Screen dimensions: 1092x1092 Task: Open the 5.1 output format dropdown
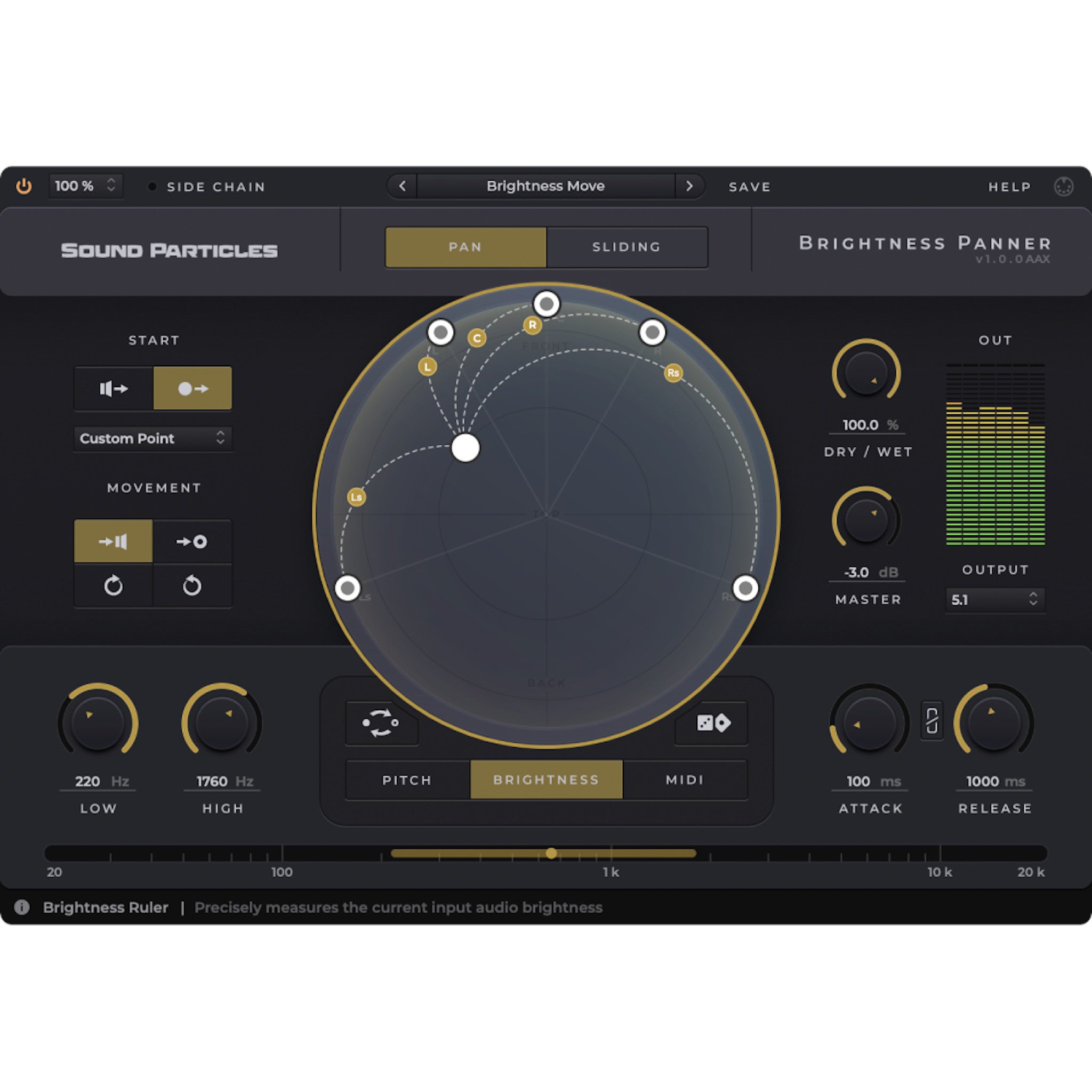click(995, 600)
